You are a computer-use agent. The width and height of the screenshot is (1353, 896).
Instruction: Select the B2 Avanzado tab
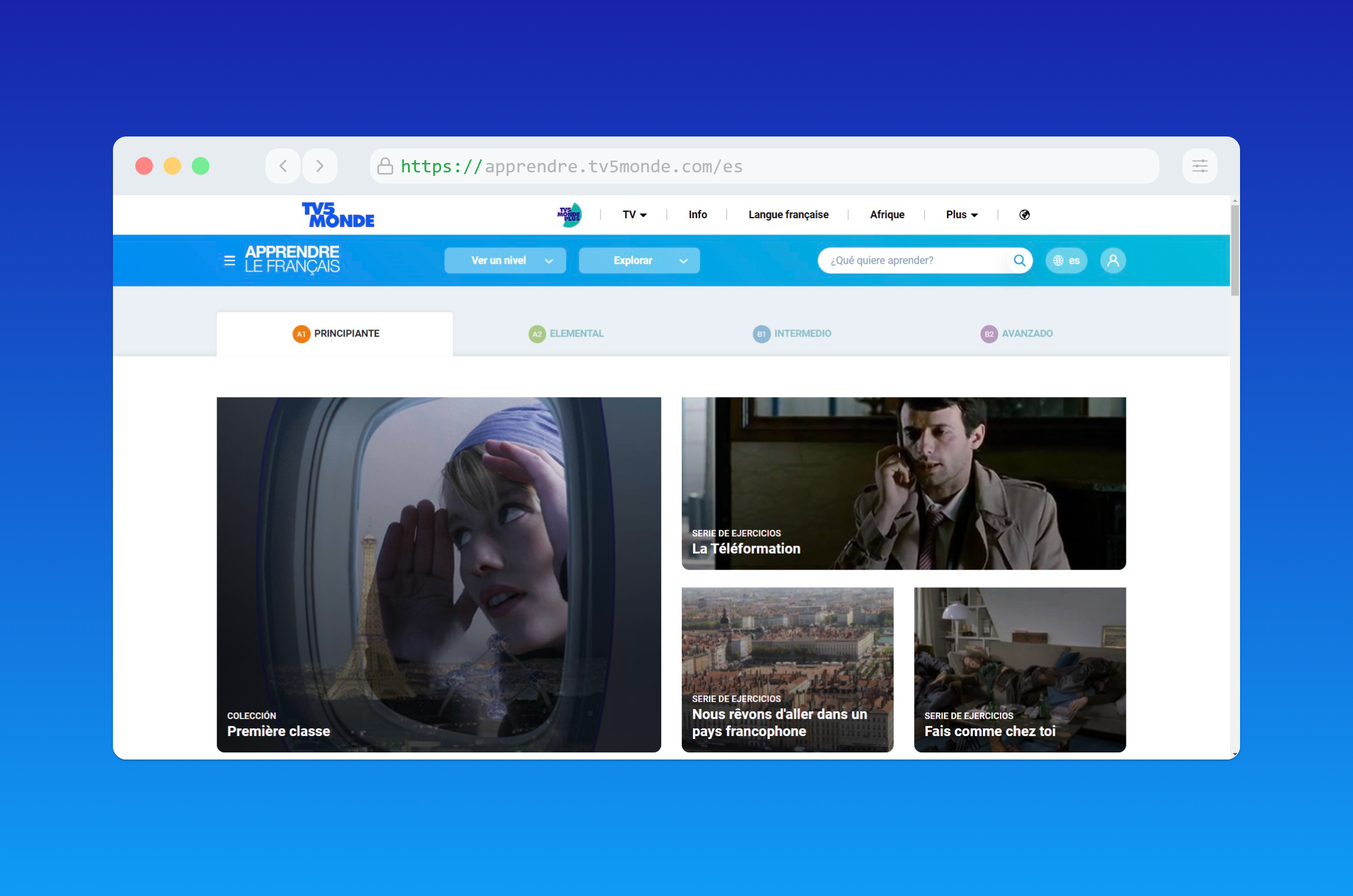pyautogui.click(x=1017, y=334)
